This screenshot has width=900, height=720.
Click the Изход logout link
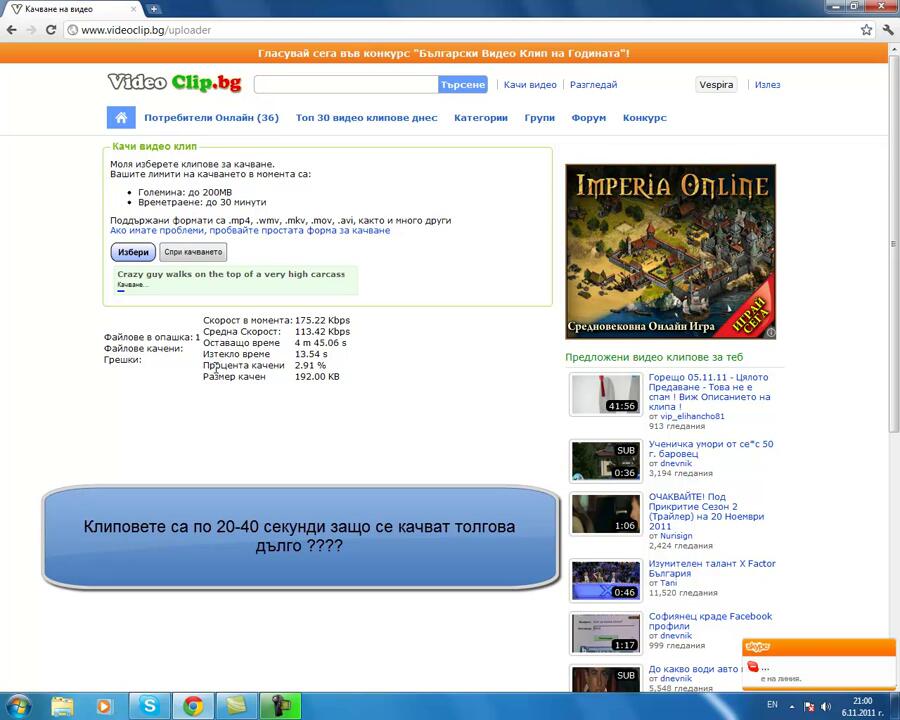(767, 85)
